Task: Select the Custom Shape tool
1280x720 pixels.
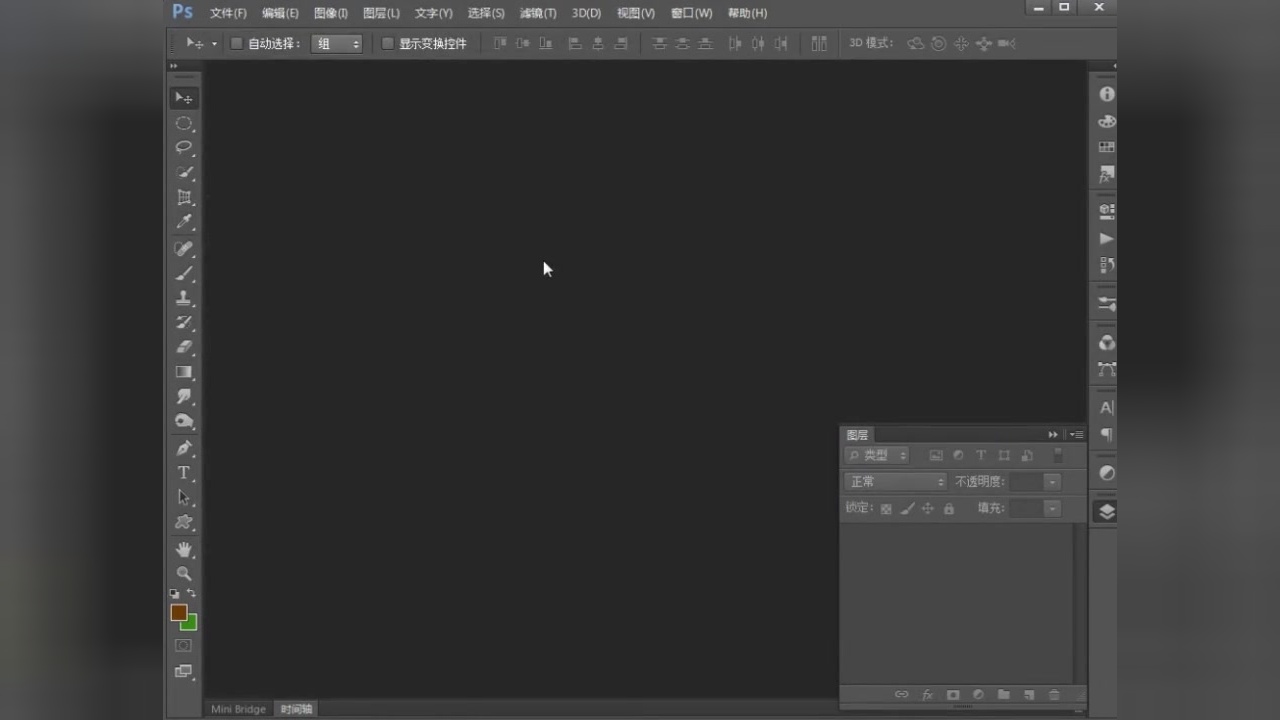Action: coord(184,522)
